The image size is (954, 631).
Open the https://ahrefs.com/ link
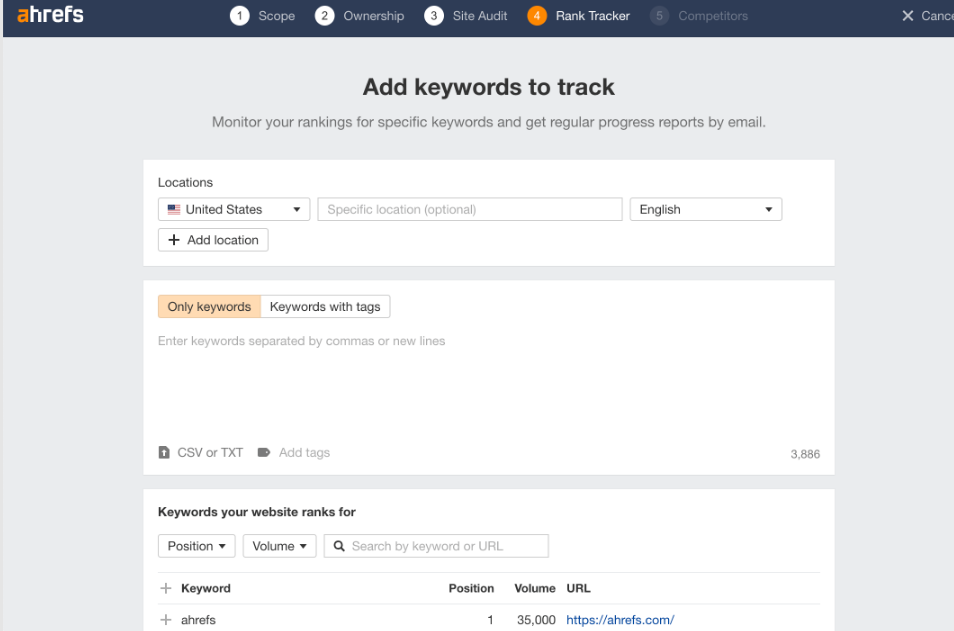click(x=620, y=620)
